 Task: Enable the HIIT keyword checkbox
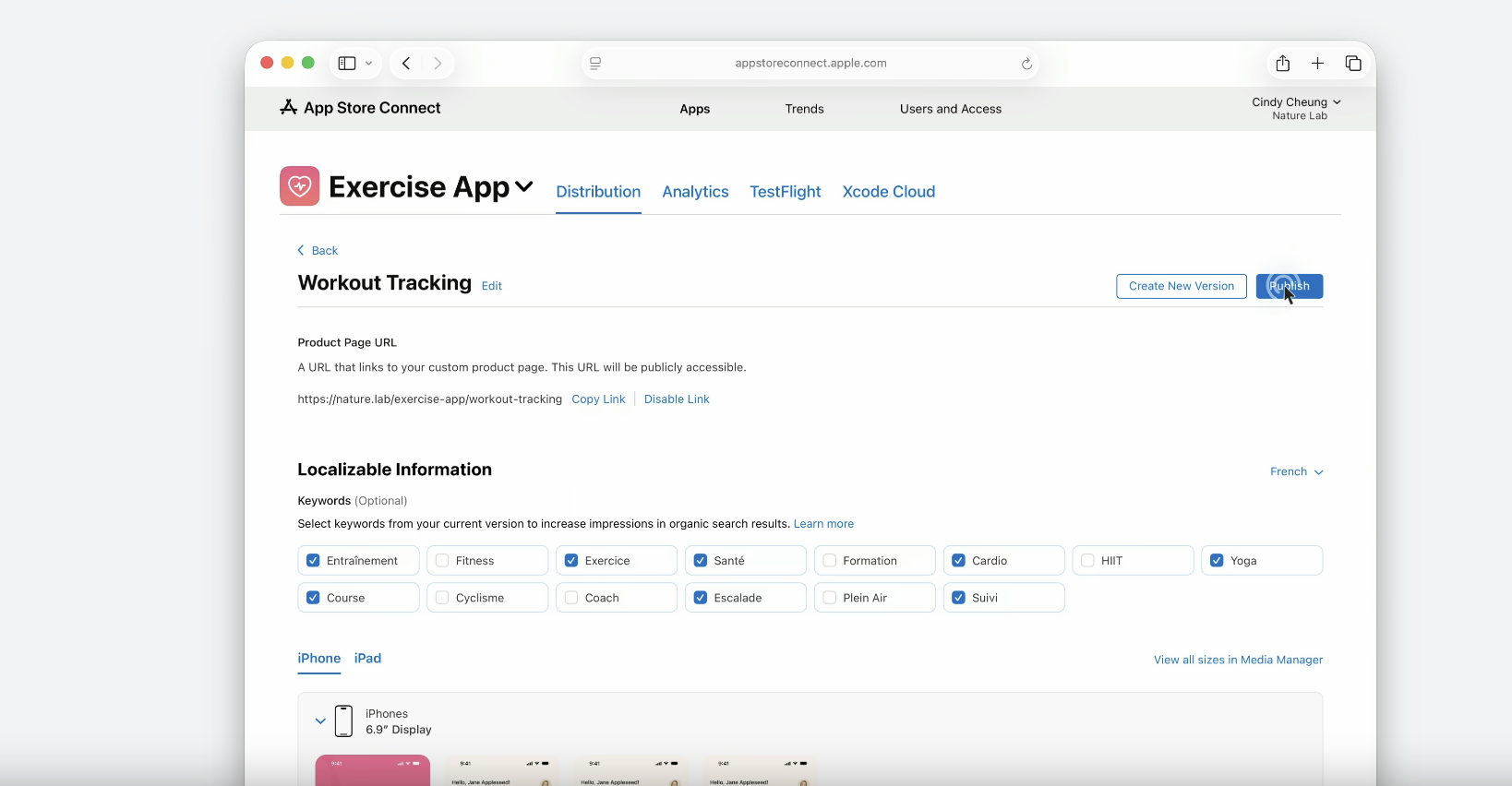[1087, 561]
